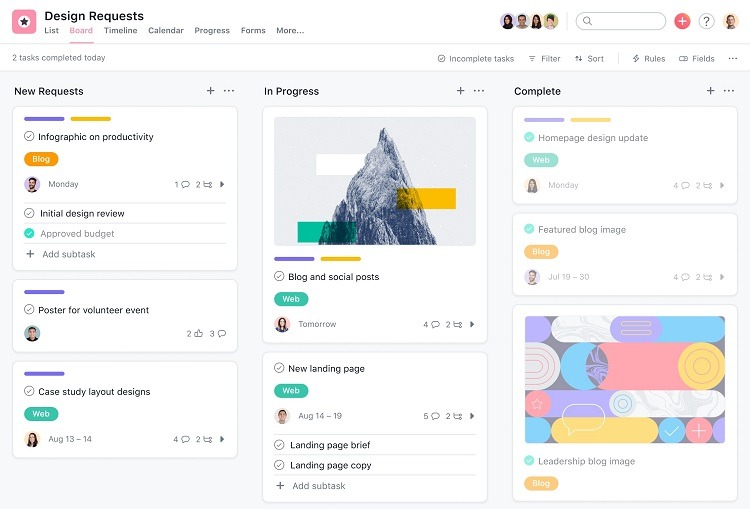This screenshot has width=750, height=509.
Task: Open the Incomplete tasks filter dropdown
Action: click(476, 59)
